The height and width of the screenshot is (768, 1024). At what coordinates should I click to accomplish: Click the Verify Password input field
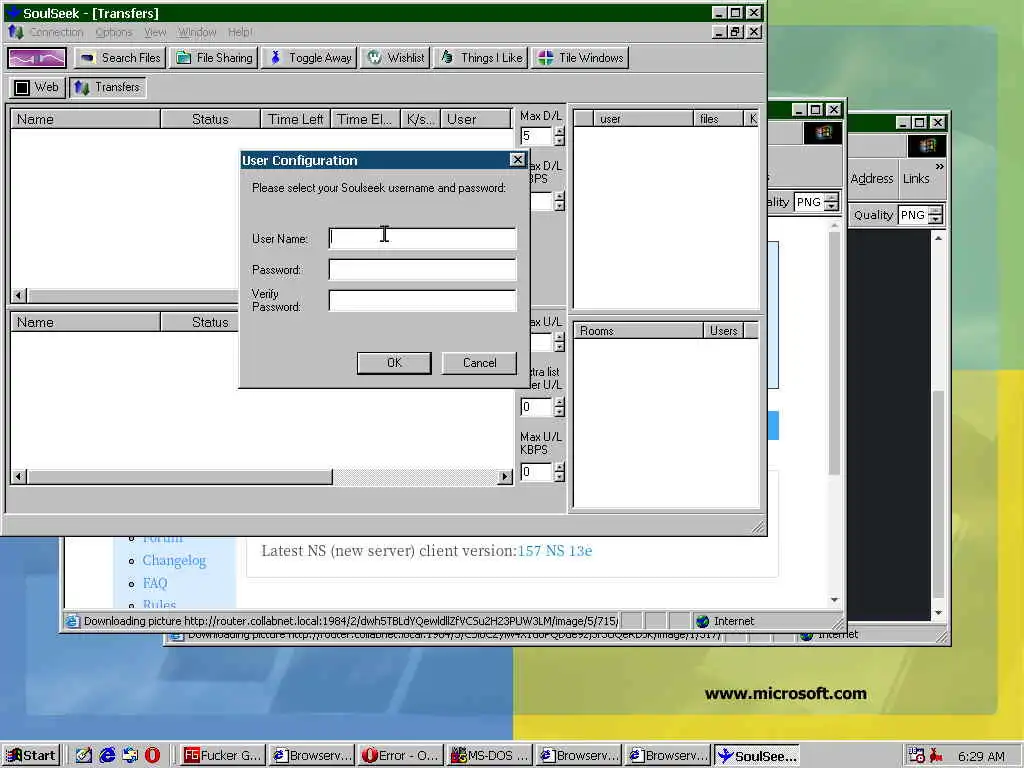click(x=423, y=300)
